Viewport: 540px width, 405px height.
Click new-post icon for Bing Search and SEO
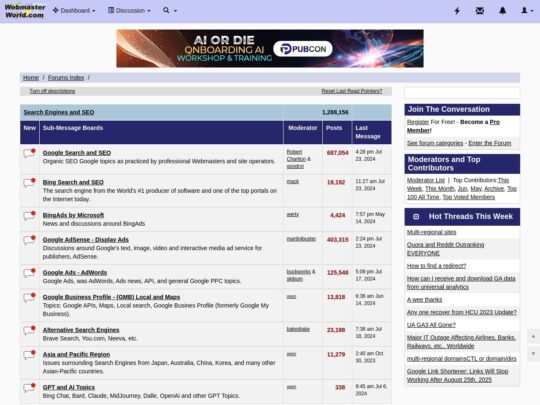[x=30, y=183]
